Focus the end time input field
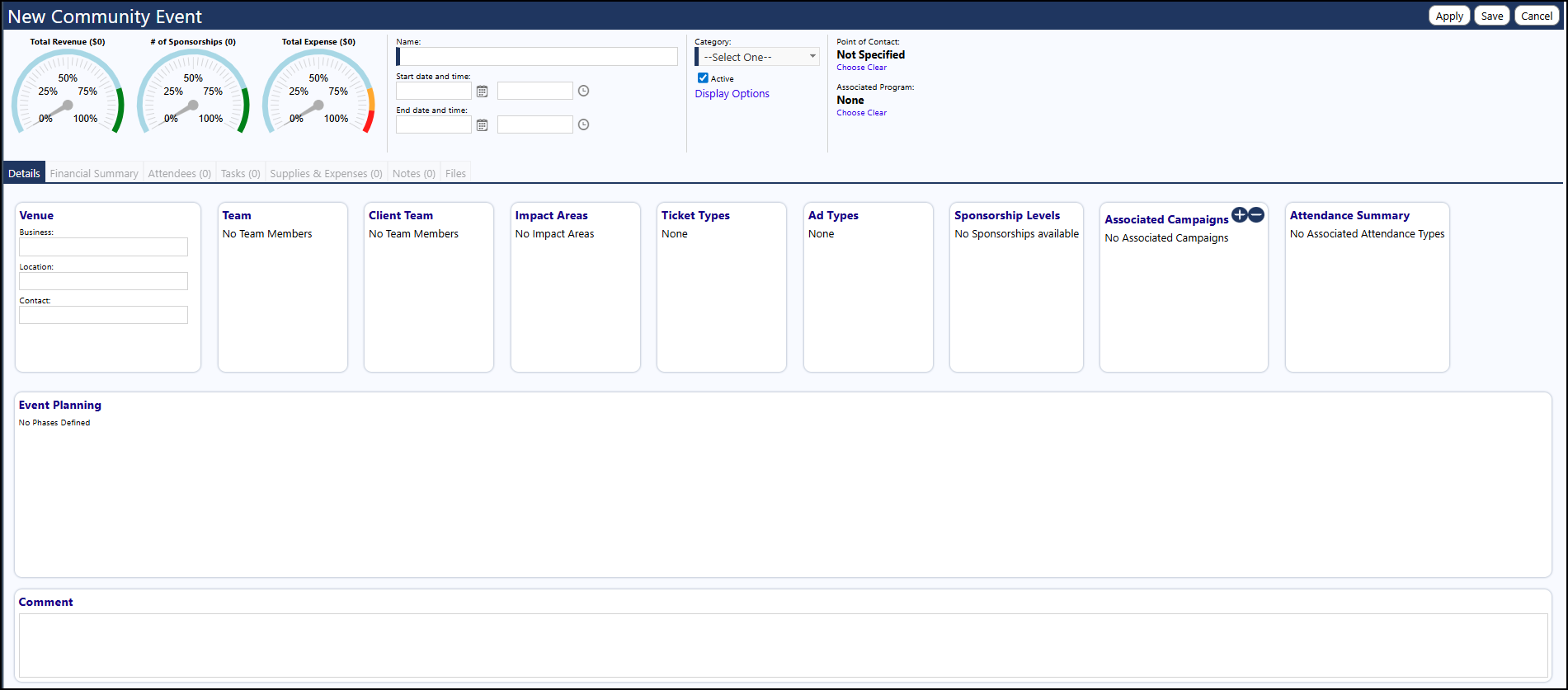1568x690 pixels. point(535,124)
